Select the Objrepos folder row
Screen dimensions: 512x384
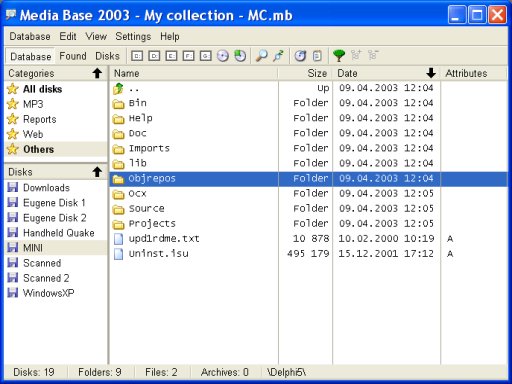pos(308,179)
